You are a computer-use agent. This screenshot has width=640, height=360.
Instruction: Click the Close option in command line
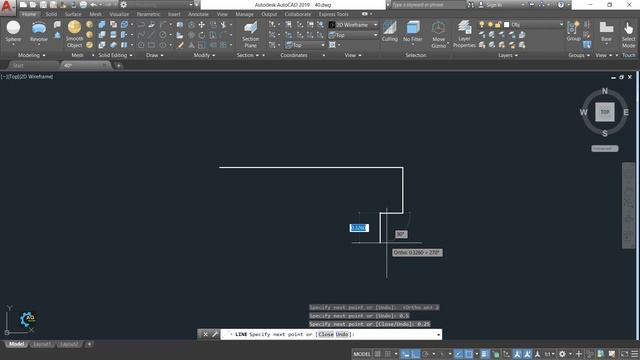pyautogui.click(x=326, y=334)
